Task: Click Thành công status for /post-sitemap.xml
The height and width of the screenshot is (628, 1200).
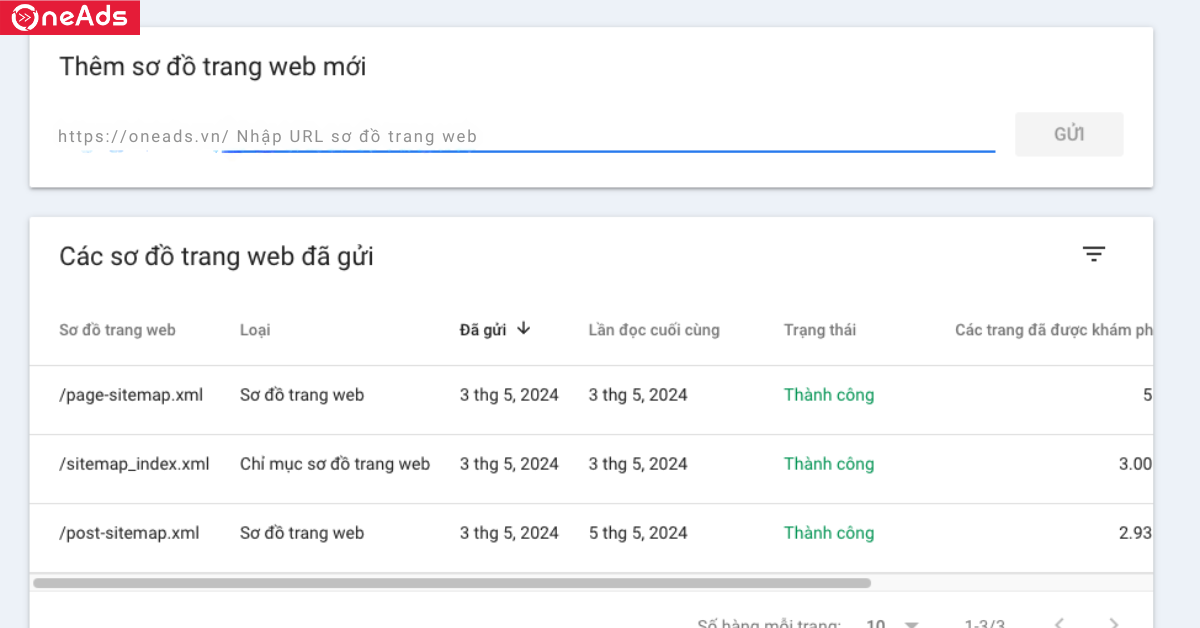Action: pyautogui.click(x=828, y=533)
